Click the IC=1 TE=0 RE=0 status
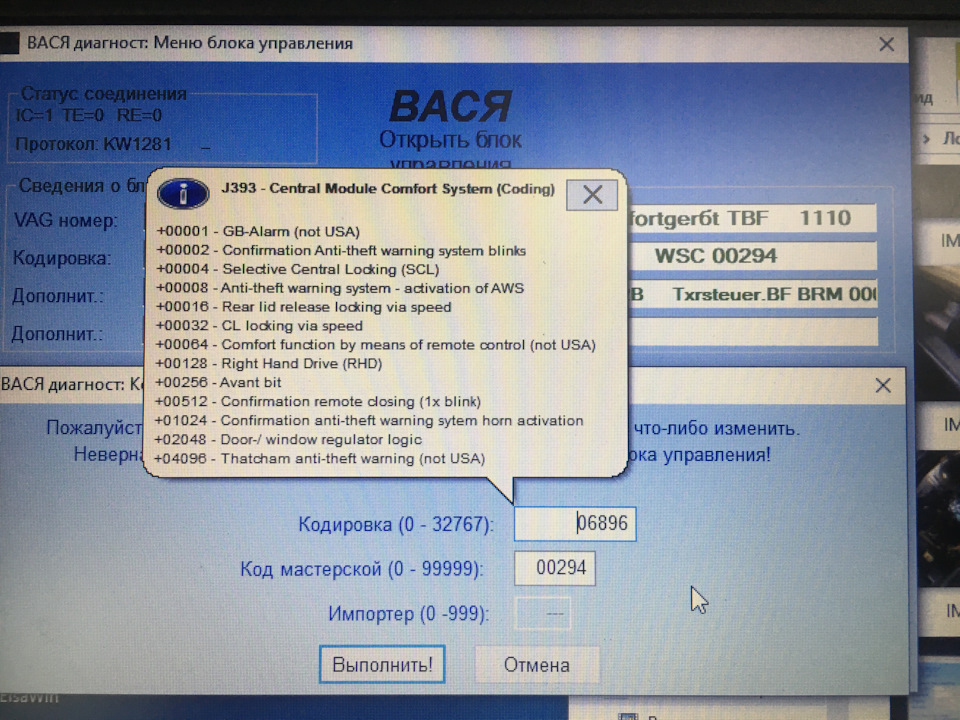 (89, 115)
